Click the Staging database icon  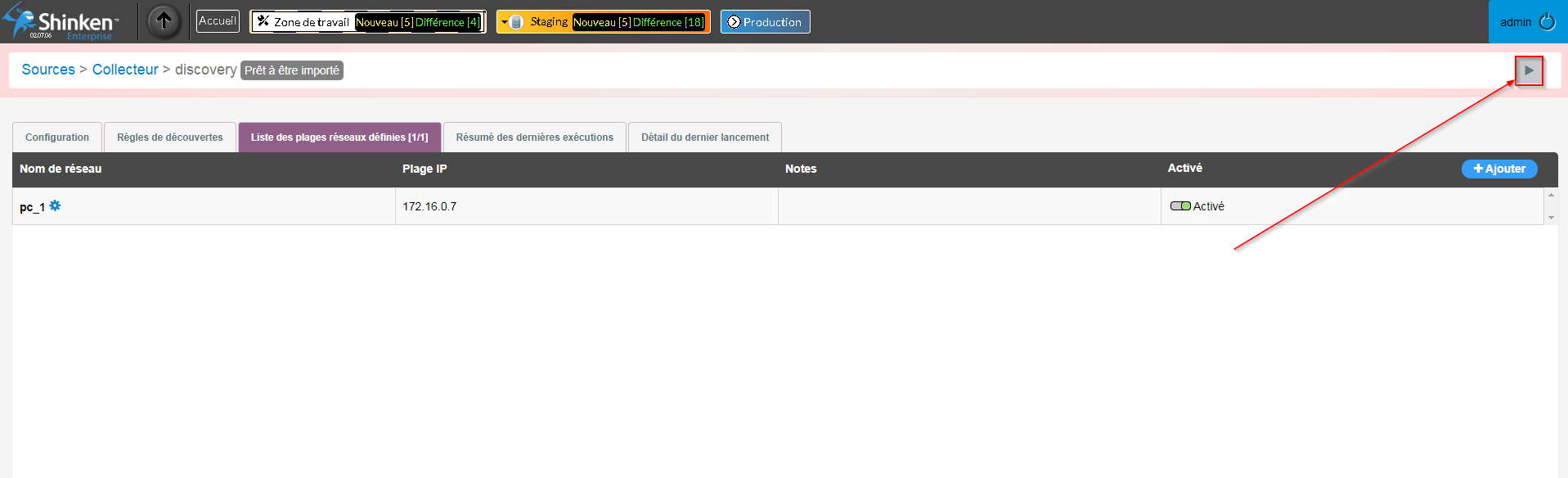pos(517,22)
